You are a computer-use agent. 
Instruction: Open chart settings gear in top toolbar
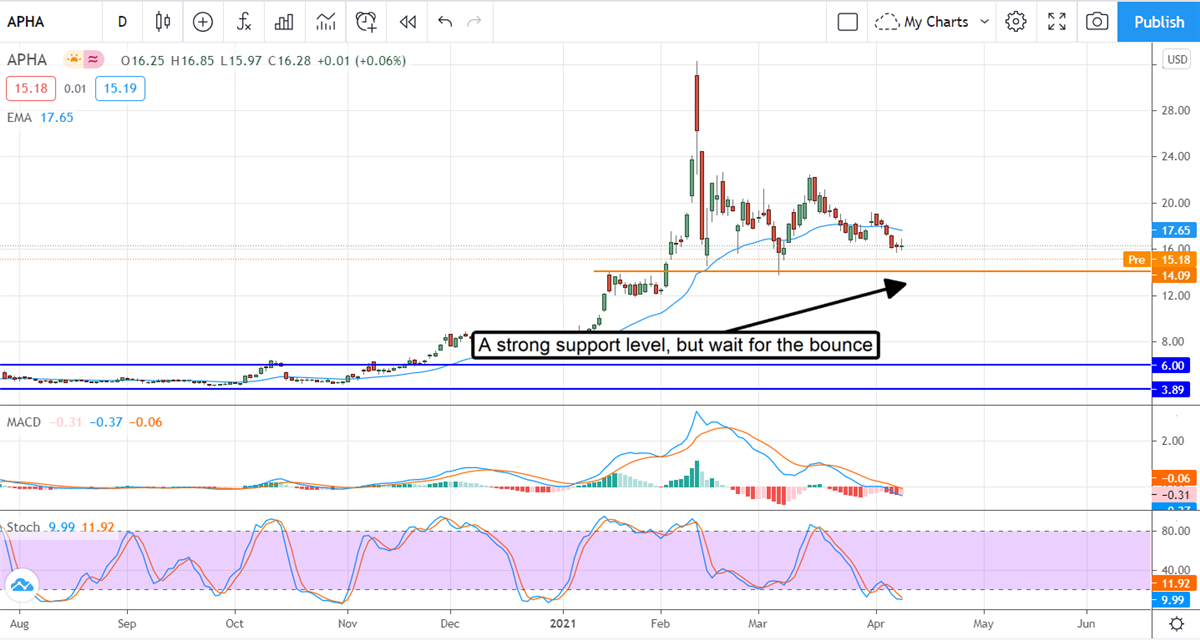(x=1016, y=21)
